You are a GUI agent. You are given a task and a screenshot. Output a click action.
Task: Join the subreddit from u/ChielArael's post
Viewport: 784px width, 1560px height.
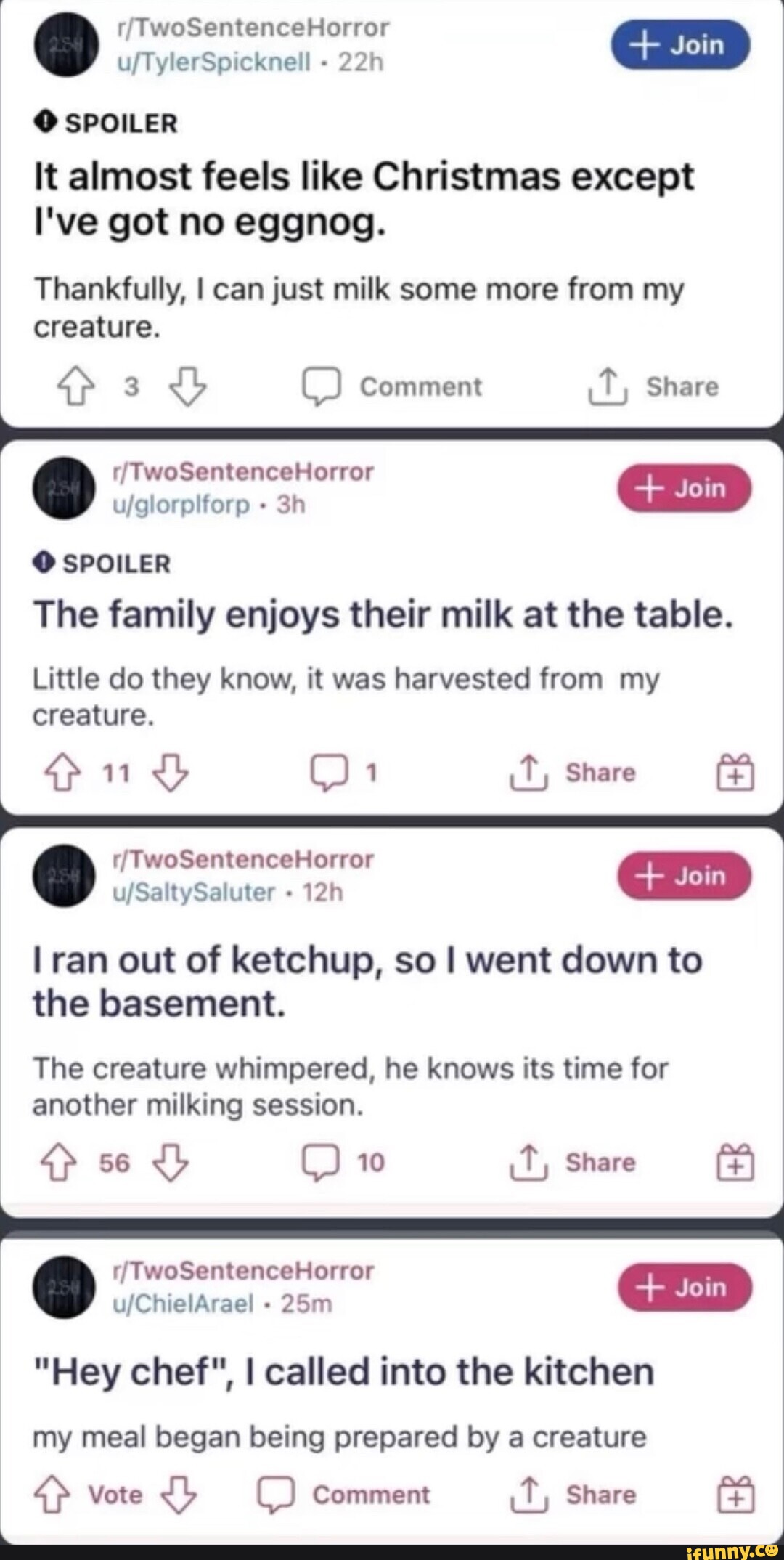click(x=682, y=1286)
